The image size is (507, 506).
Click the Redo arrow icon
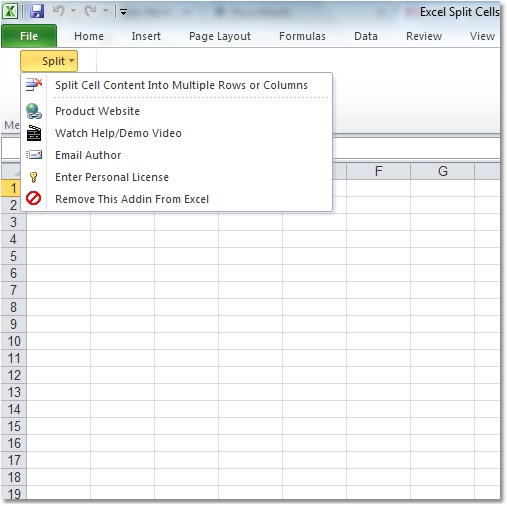(91, 11)
